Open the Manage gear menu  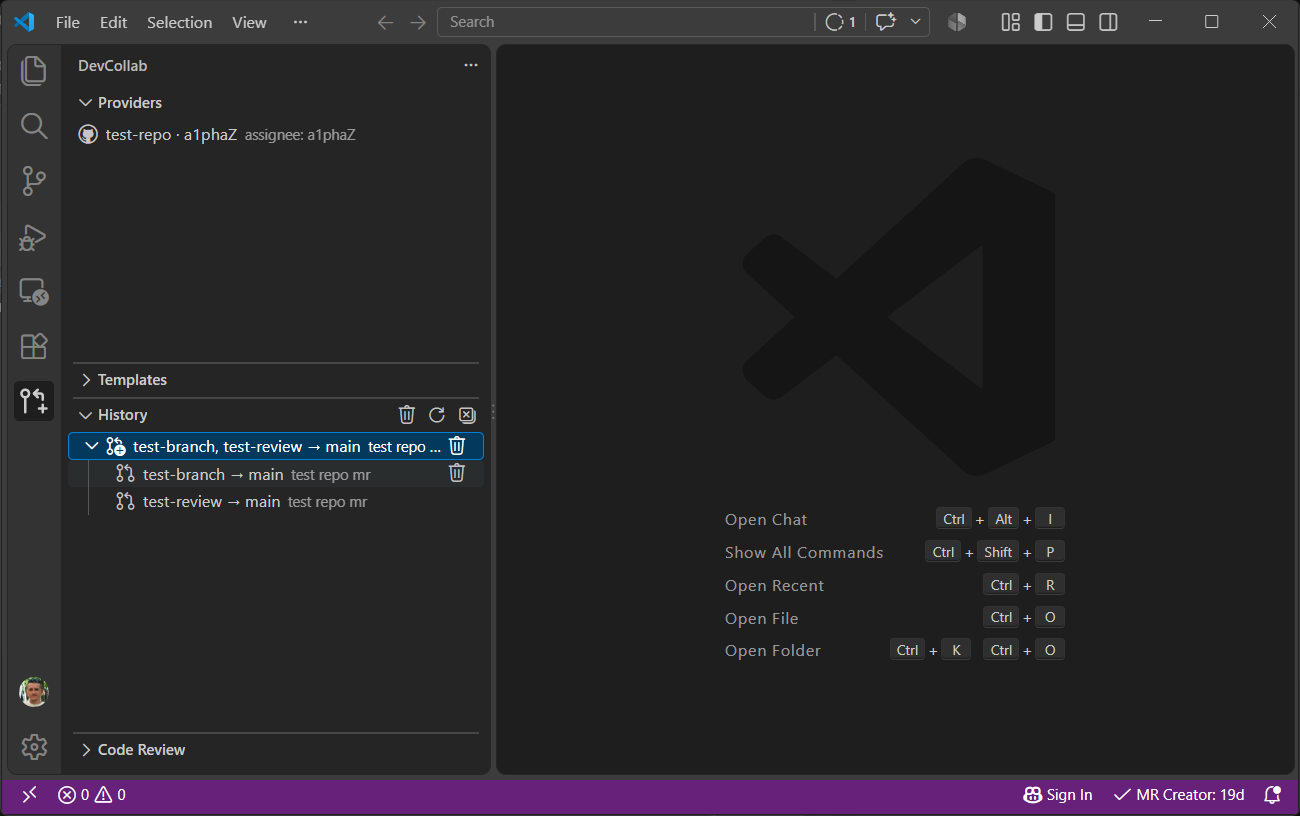click(34, 747)
